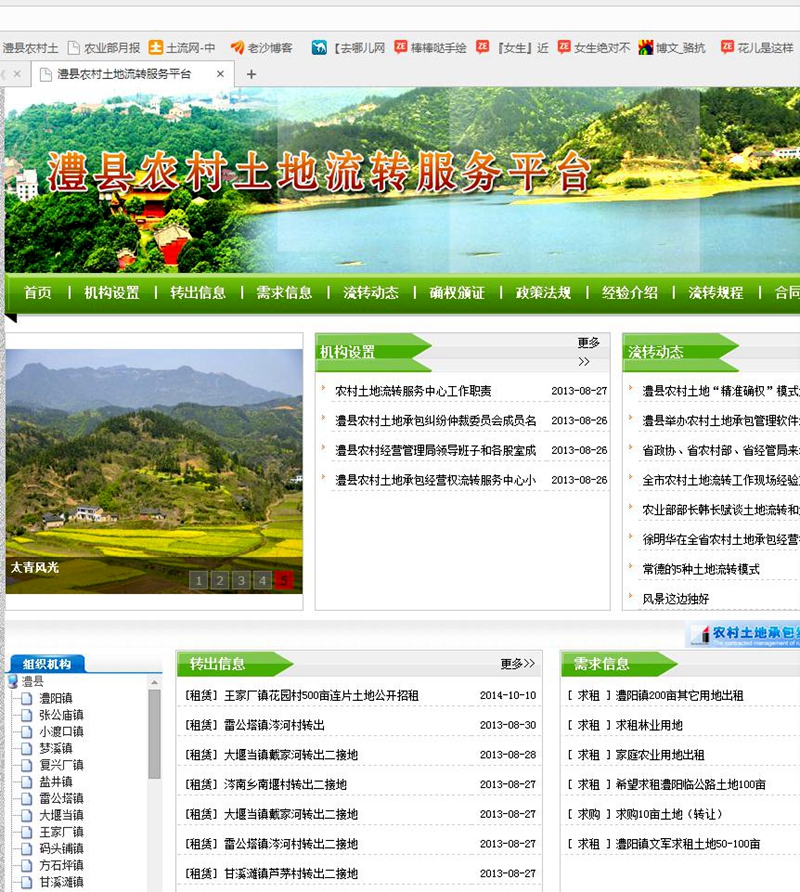Click the 太青风光 slideshow photo
The image size is (800, 892).
(154, 471)
